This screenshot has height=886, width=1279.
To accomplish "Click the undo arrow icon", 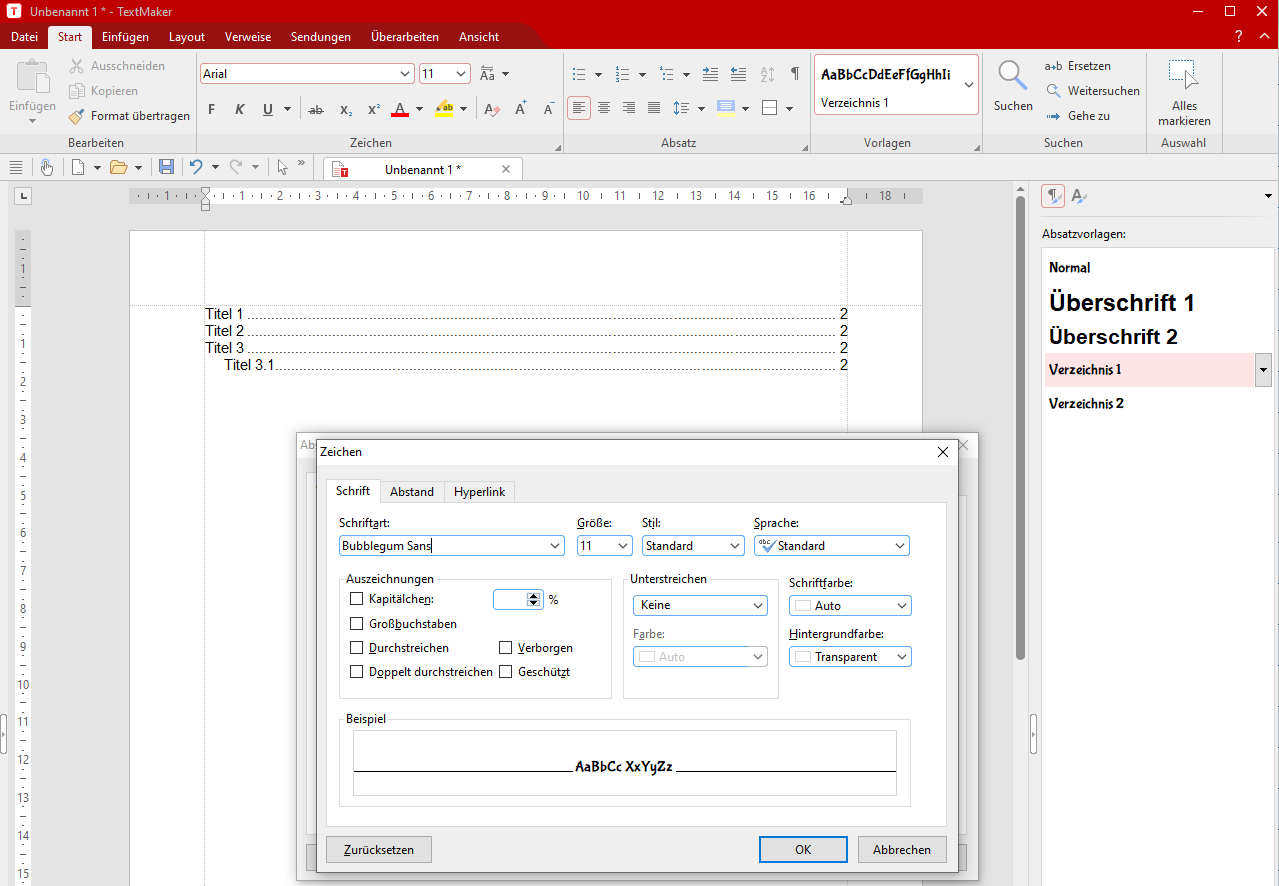I will (x=196, y=167).
